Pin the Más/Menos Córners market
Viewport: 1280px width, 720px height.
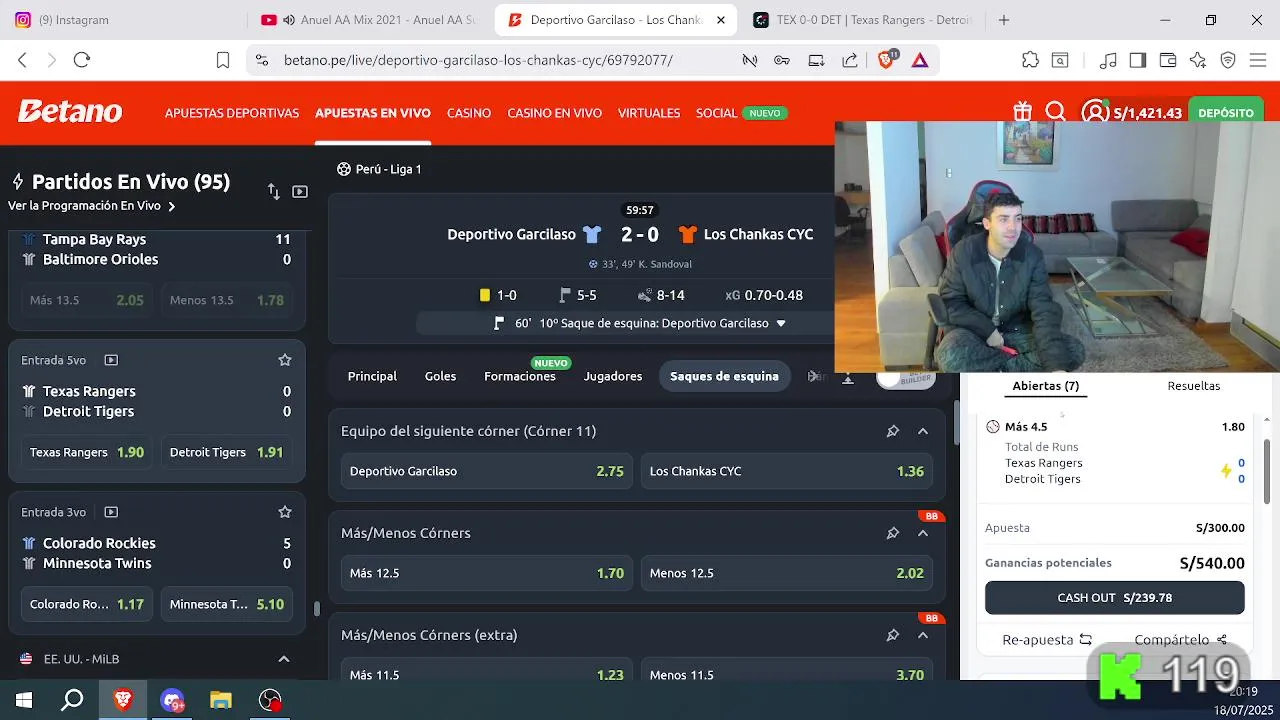point(893,533)
